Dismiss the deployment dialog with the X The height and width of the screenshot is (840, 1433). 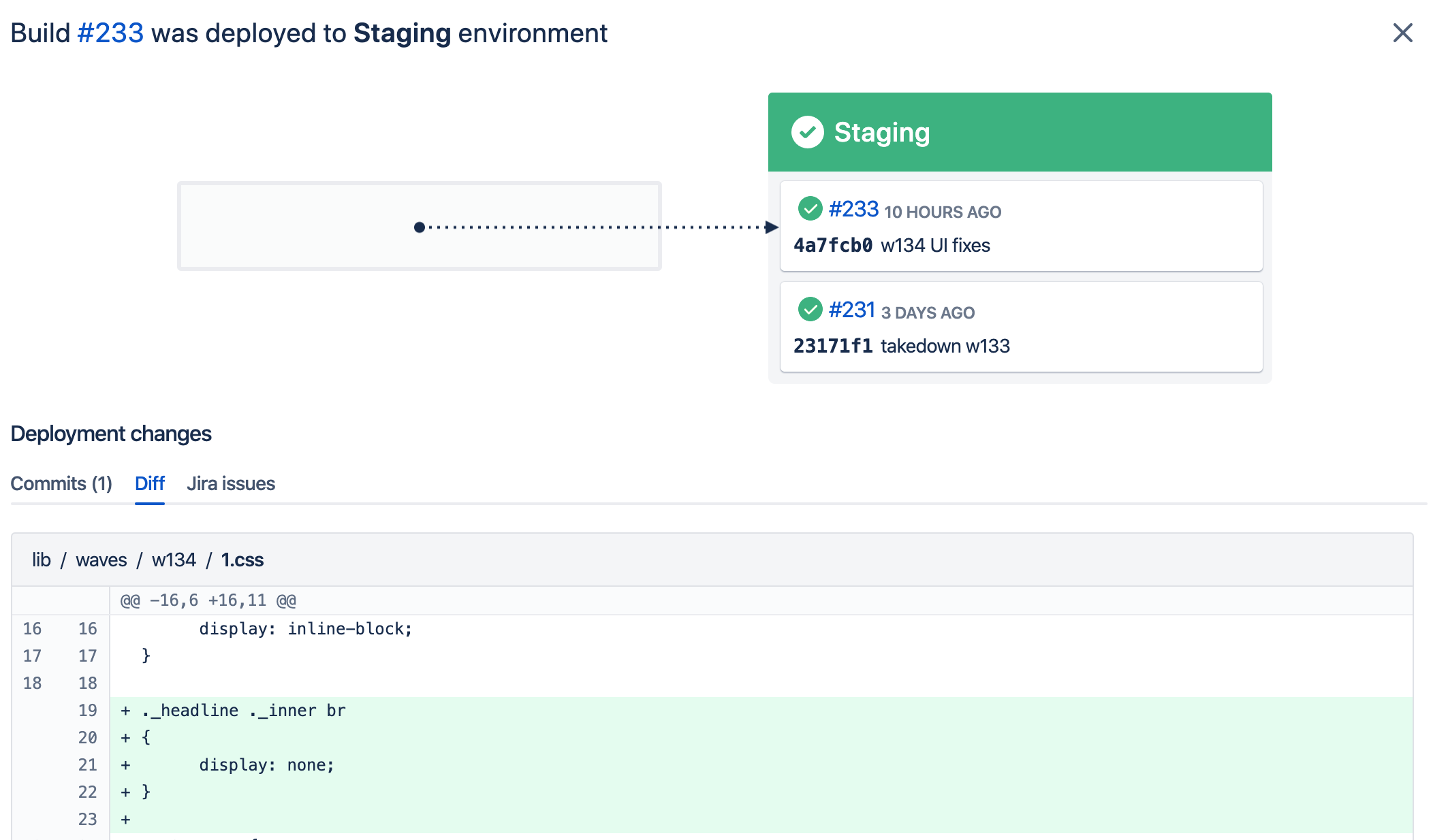pyautogui.click(x=1402, y=32)
